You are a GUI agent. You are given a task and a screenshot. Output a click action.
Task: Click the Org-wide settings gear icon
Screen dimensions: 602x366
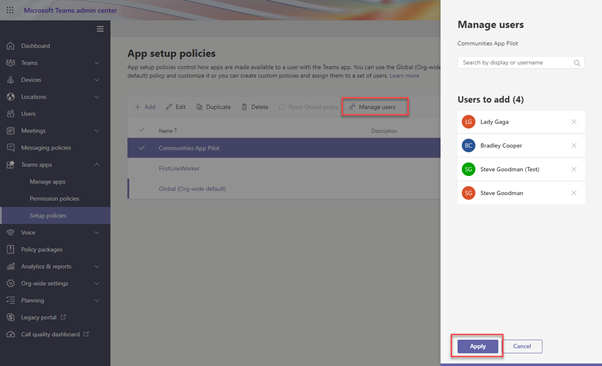pyautogui.click(x=10, y=283)
